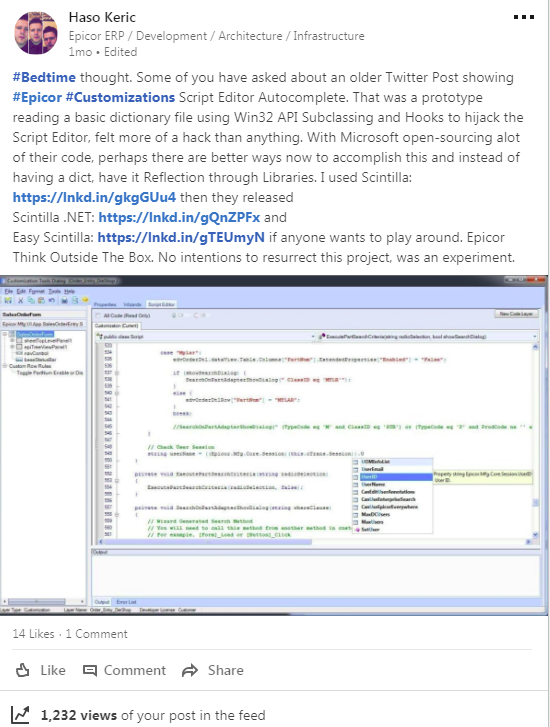Follow the #Customizations hashtag link

pos(120,97)
